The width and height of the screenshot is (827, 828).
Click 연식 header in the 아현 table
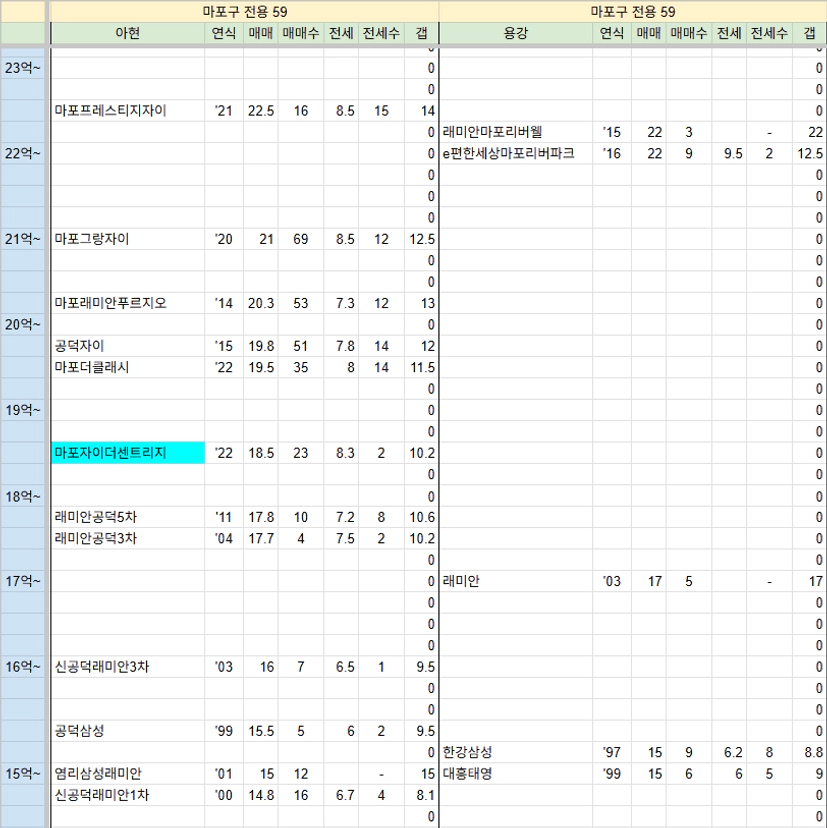tap(224, 33)
